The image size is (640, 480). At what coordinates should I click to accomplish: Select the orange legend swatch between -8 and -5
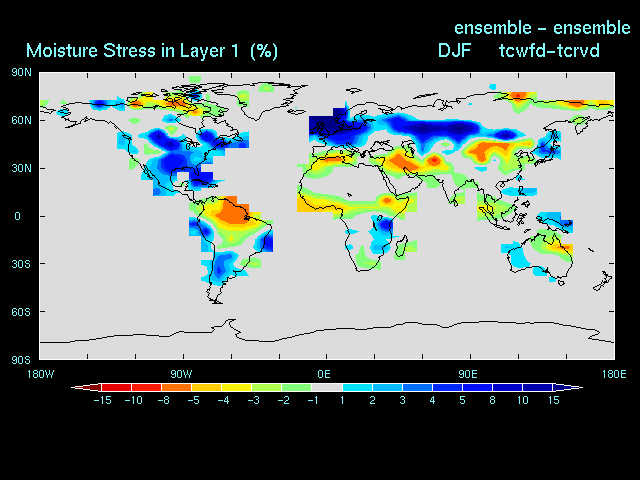coord(177,387)
